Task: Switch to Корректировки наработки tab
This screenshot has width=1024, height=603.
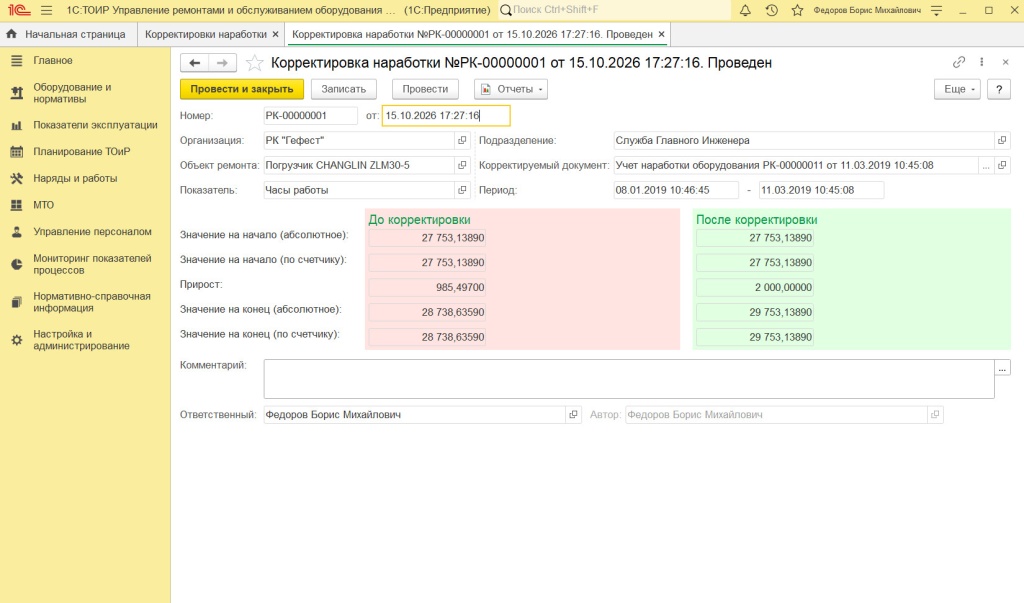Action: point(206,34)
